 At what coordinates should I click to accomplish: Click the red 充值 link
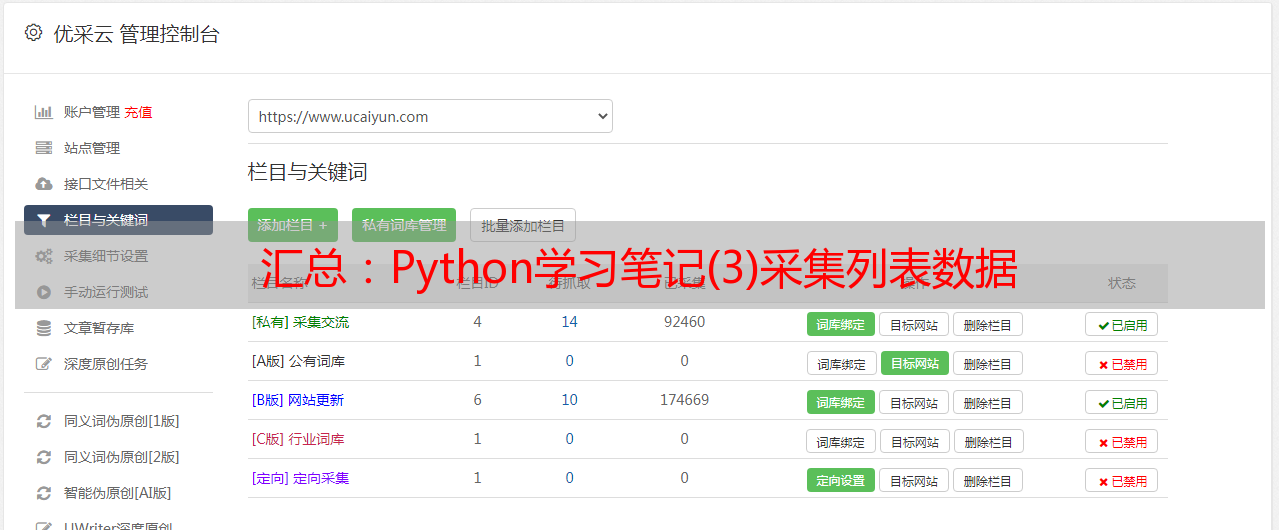139,112
